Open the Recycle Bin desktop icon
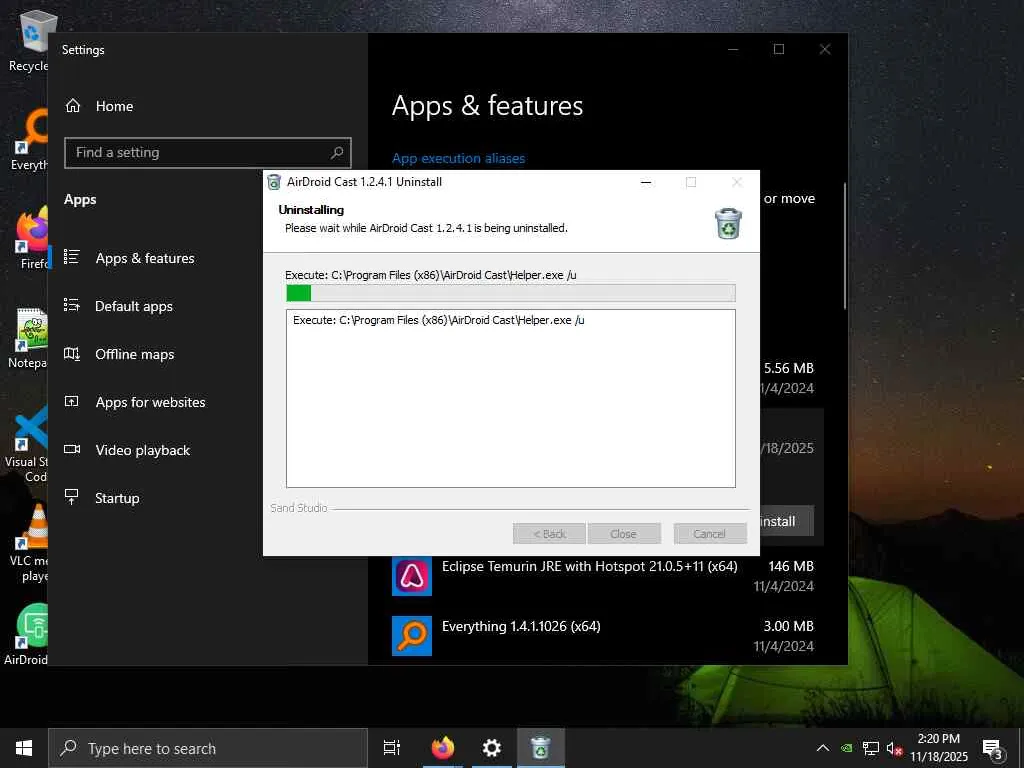The image size is (1024, 768). 28,40
